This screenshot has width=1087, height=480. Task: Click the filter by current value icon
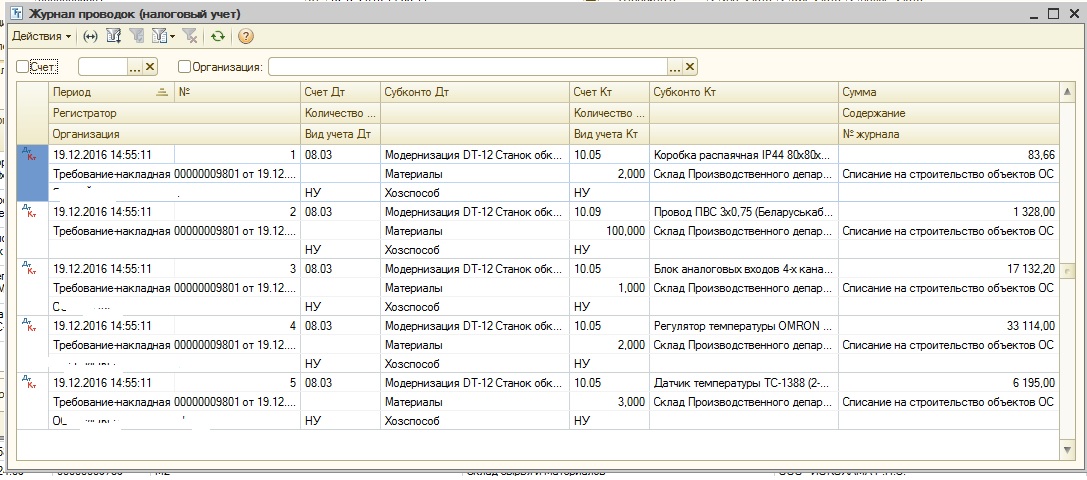(137, 36)
